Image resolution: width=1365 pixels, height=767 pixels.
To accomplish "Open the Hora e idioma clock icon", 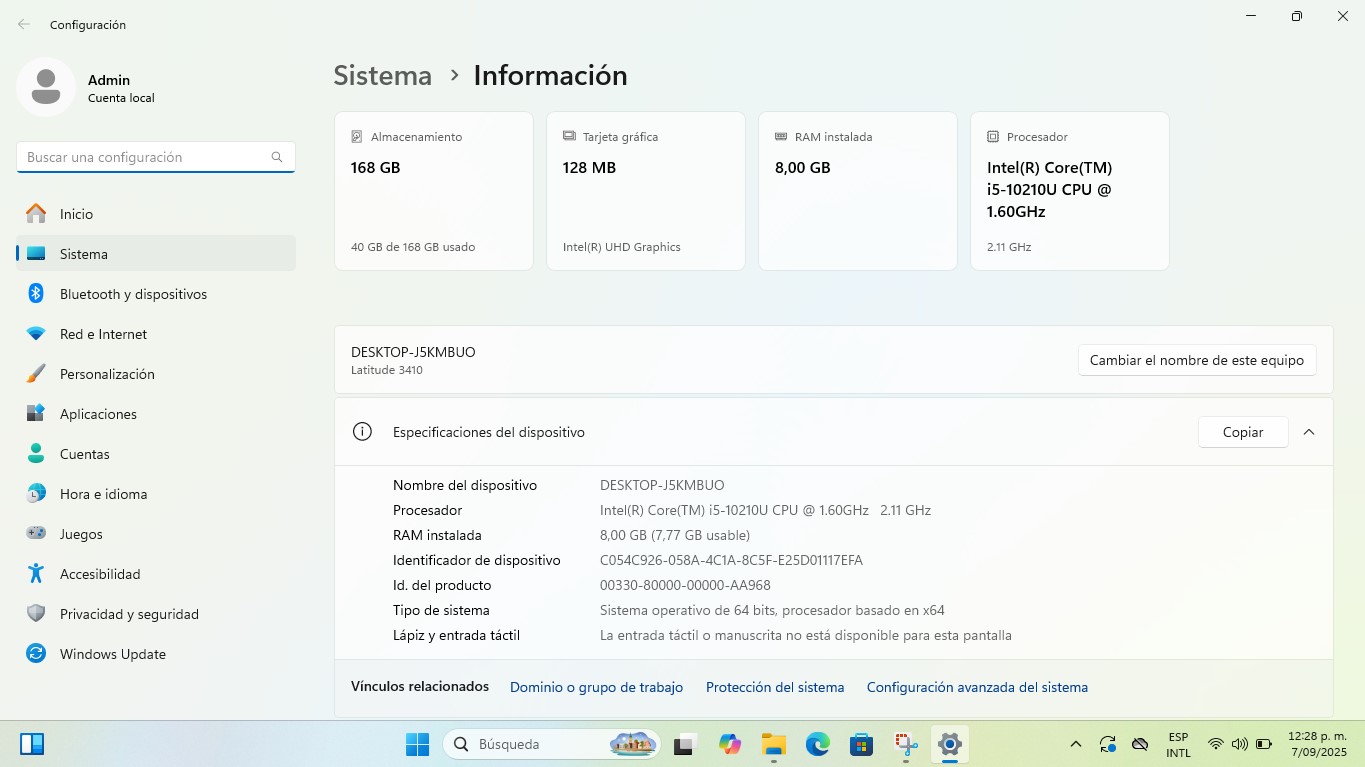I will (x=36, y=494).
